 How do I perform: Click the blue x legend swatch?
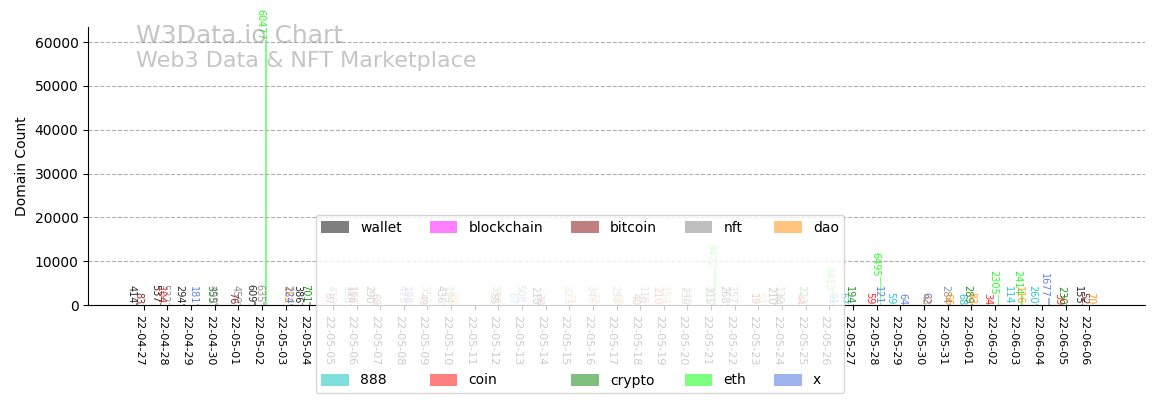[x=788, y=380]
